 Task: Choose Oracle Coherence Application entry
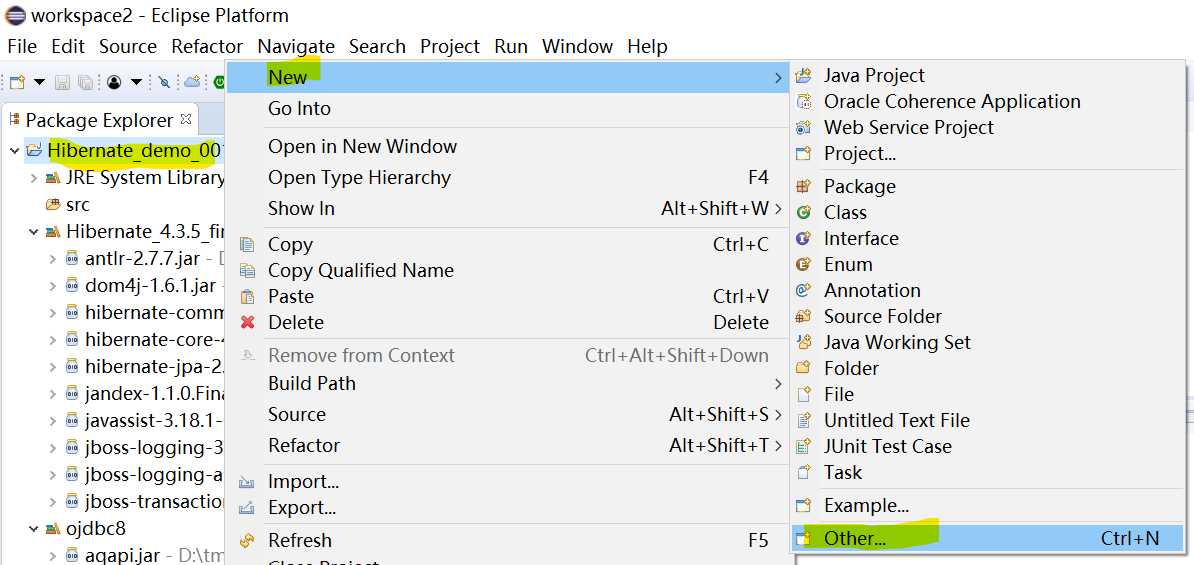[987, 101]
